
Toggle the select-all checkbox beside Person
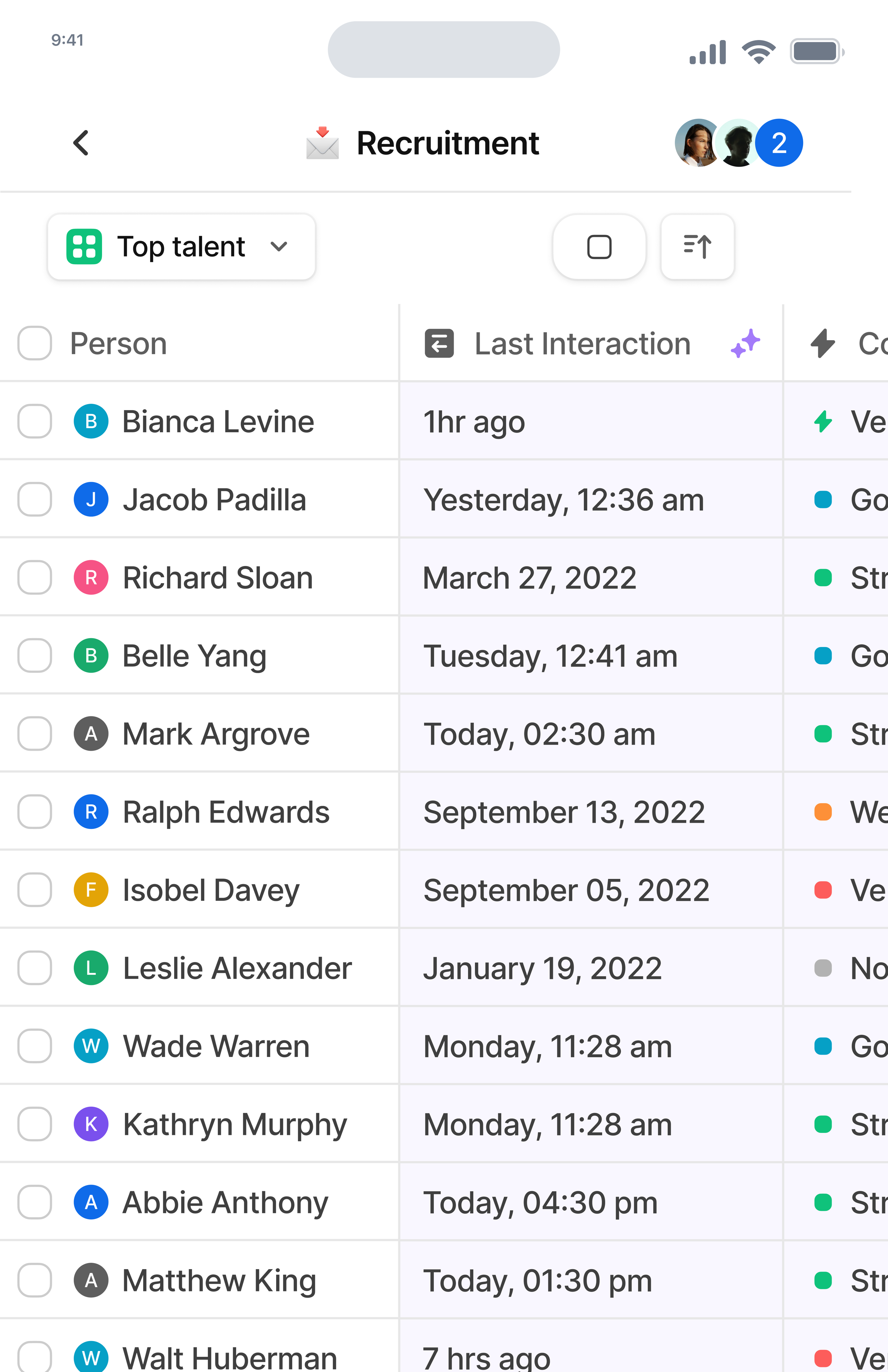[35, 344]
